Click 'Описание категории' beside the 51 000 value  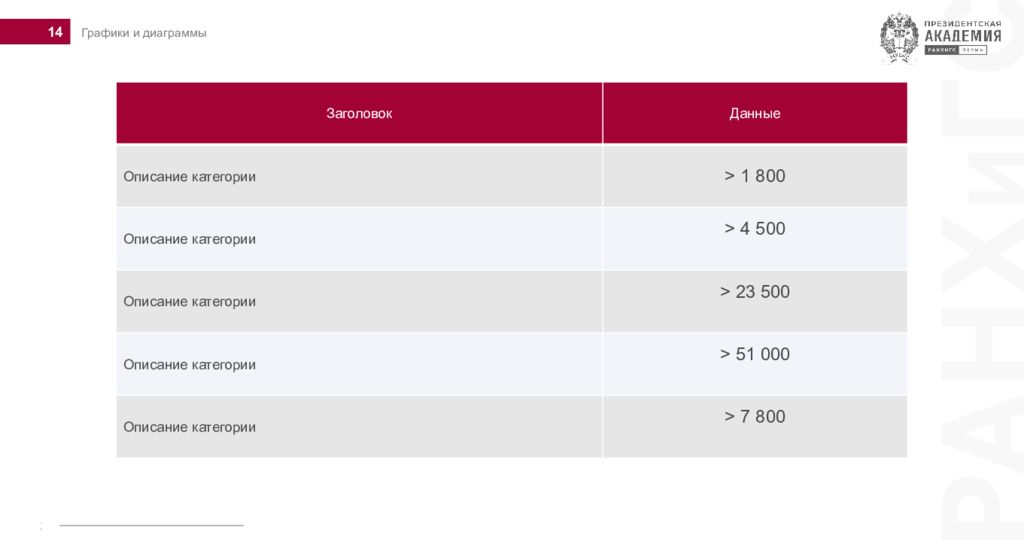(x=189, y=364)
